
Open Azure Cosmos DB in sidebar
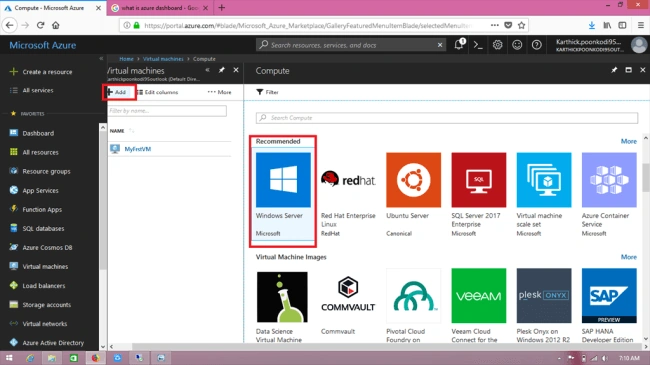coord(41,248)
